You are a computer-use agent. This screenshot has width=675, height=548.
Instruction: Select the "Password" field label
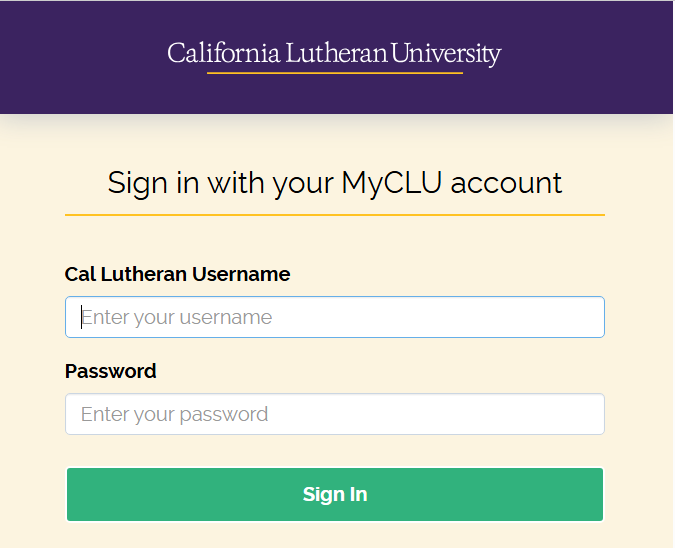(x=110, y=371)
